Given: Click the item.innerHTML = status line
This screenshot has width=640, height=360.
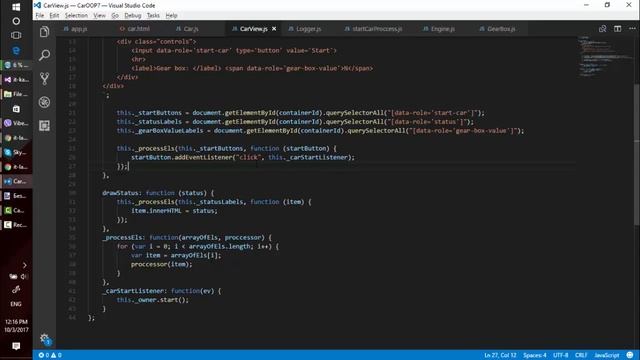Looking at the screenshot, I should (x=174, y=211).
